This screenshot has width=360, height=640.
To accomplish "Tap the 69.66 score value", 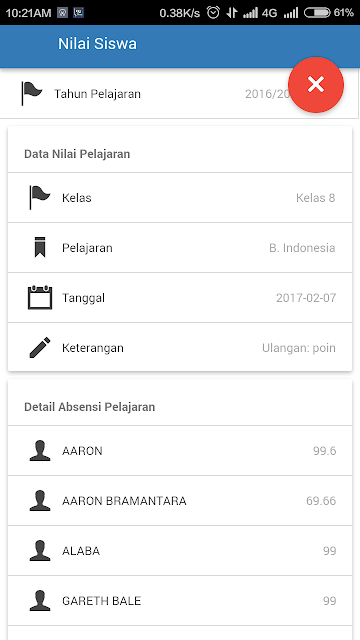I will coord(321,501).
